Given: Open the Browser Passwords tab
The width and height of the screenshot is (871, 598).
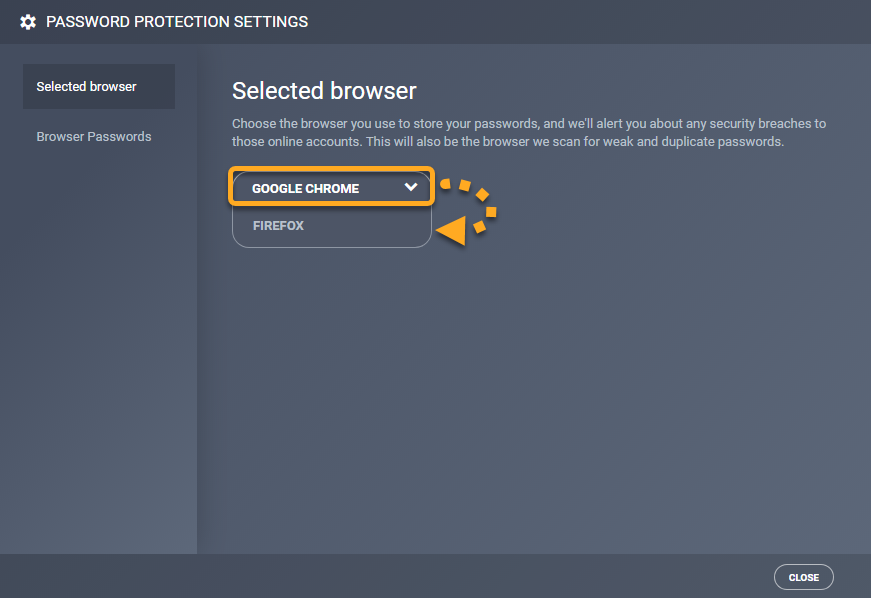Looking at the screenshot, I should point(94,136).
